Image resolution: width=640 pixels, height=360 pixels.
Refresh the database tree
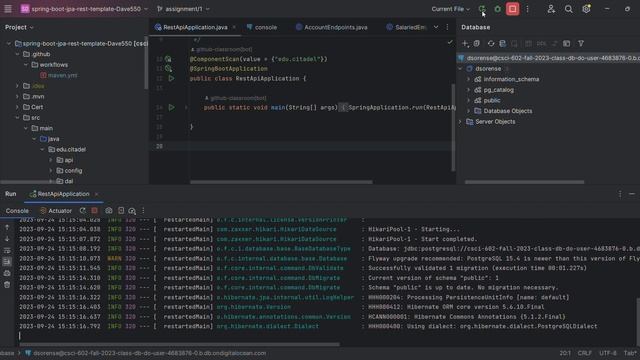pyautogui.click(x=491, y=43)
